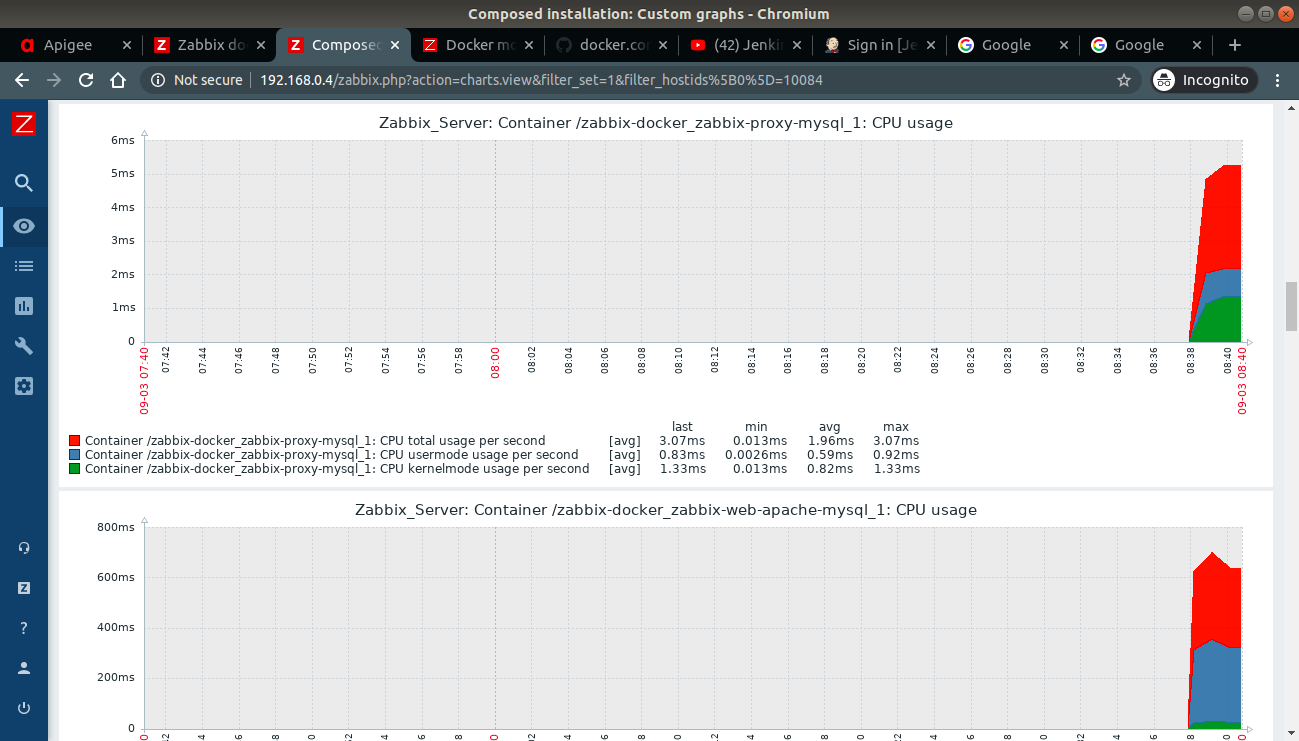
Task: Open the Monitoring section with the eye icon
Action: pos(23,226)
